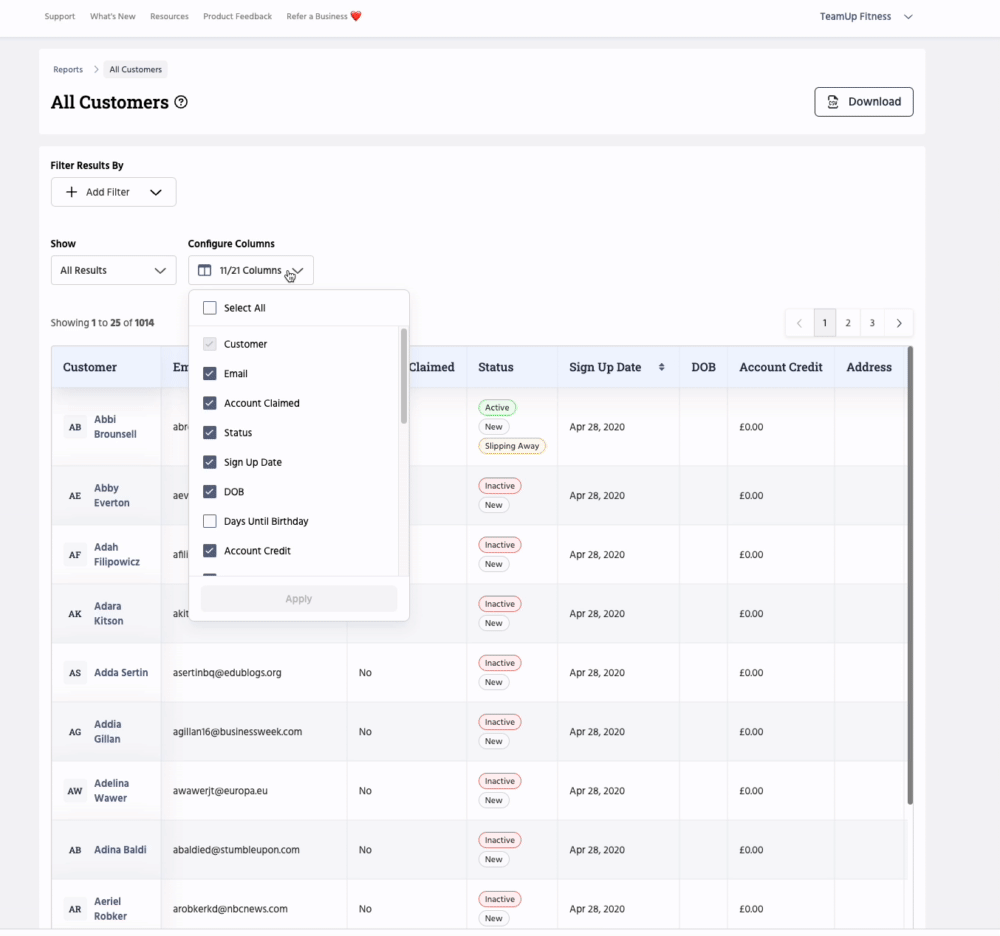Click the AW avatar for Adelina Wawer
This screenshot has width=1000, height=936.
[75, 791]
